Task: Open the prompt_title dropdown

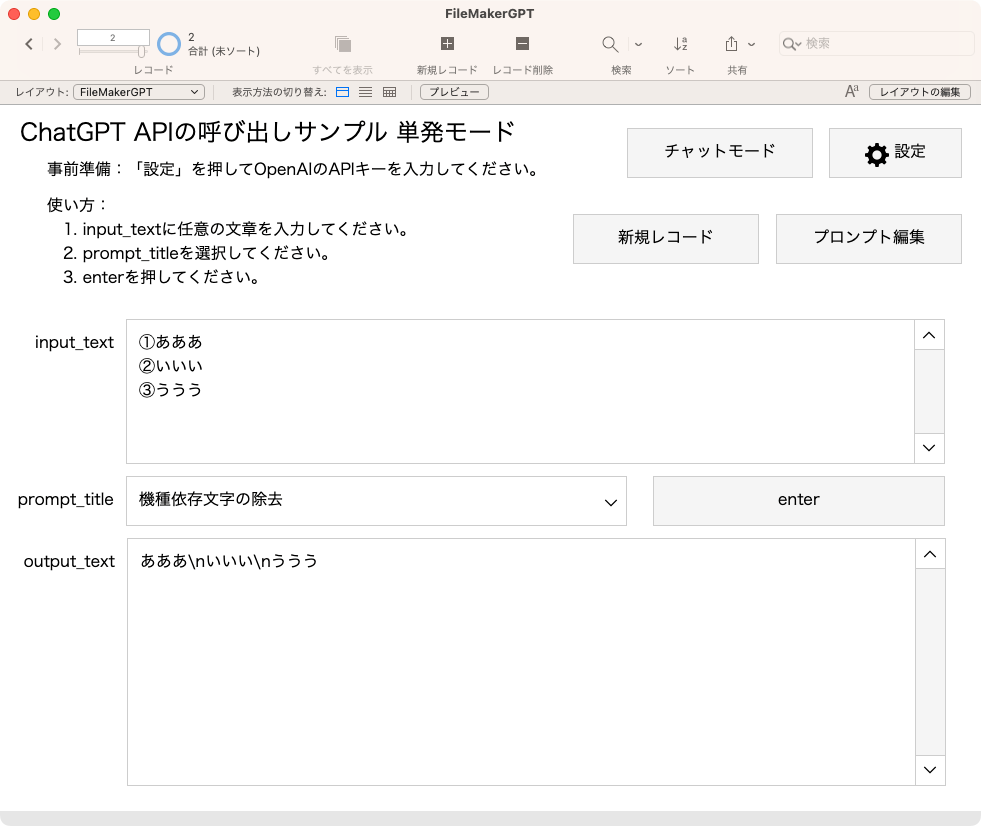Action: 376,501
